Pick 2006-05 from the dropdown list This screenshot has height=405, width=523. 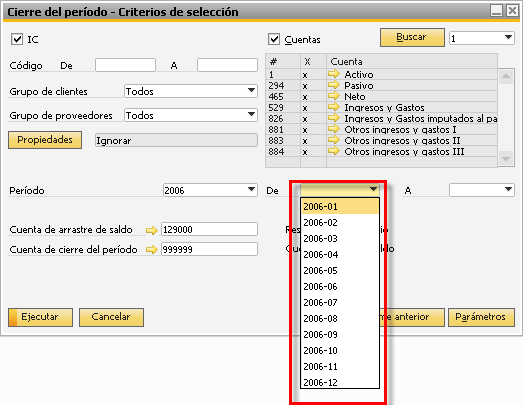pos(340,271)
